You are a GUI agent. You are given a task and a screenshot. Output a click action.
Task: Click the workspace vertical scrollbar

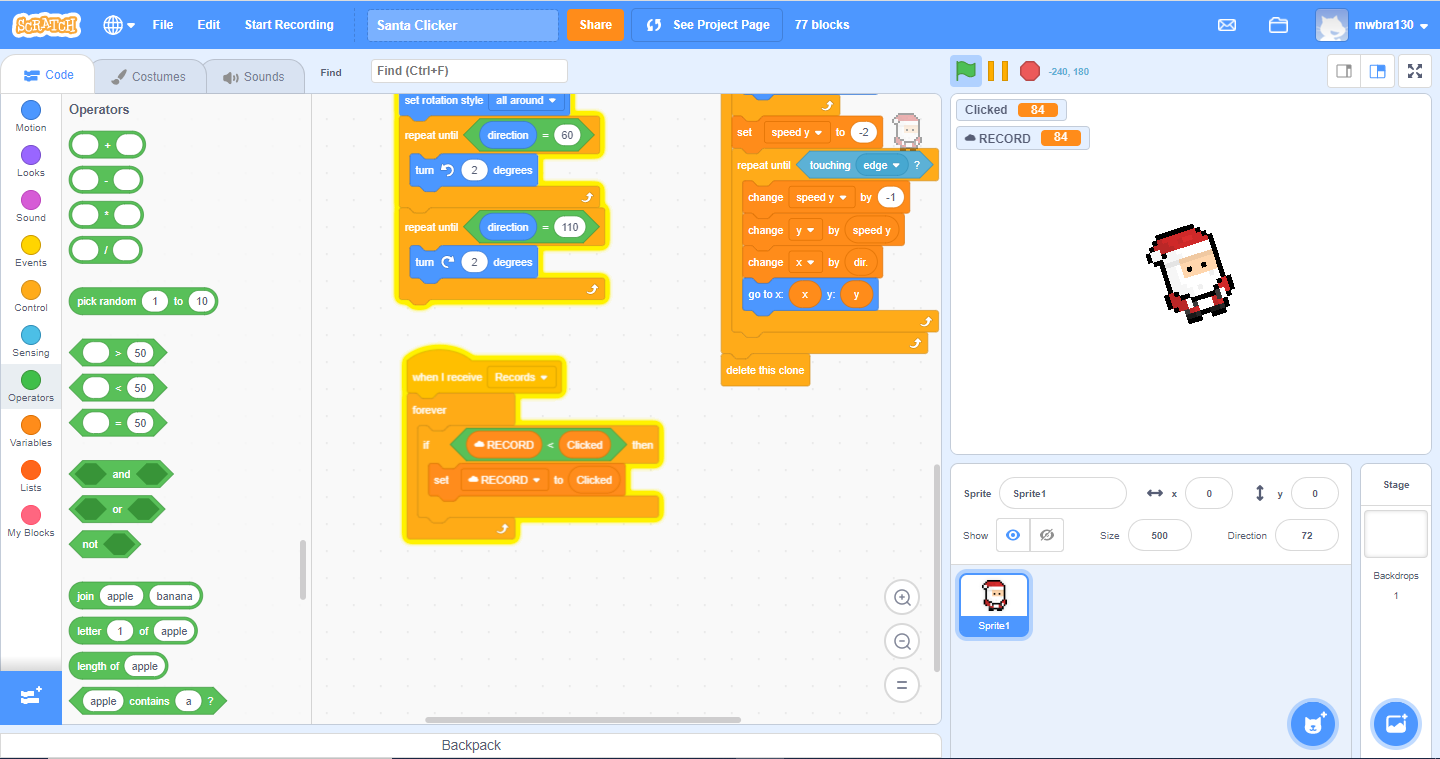[936, 568]
